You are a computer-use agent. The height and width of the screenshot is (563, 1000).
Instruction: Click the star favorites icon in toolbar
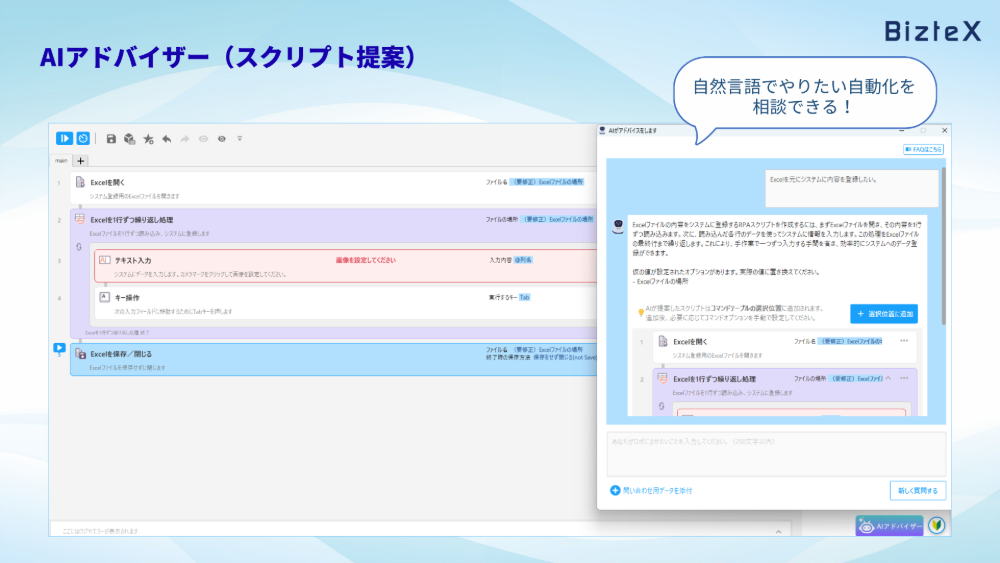pyautogui.click(x=148, y=138)
